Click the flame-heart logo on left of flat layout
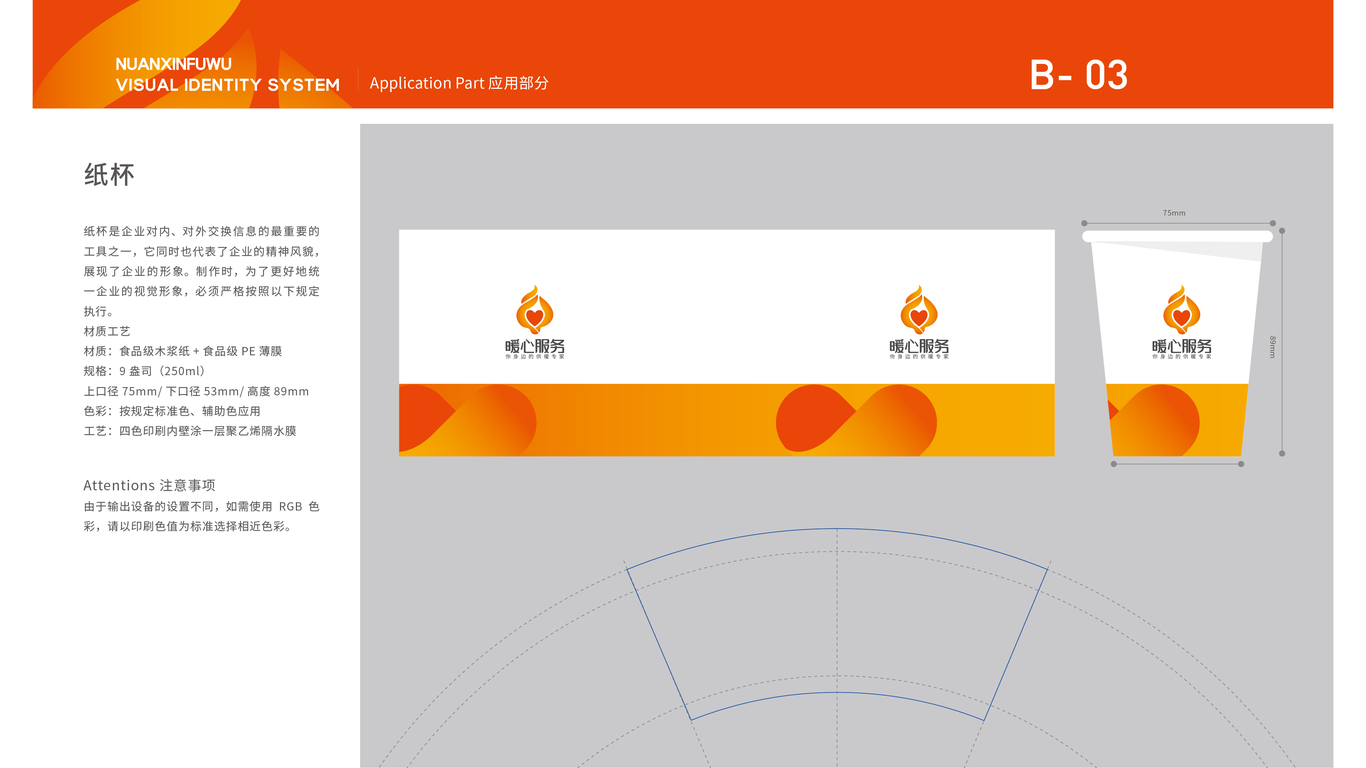The height and width of the screenshot is (768, 1366). pos(535,310)
